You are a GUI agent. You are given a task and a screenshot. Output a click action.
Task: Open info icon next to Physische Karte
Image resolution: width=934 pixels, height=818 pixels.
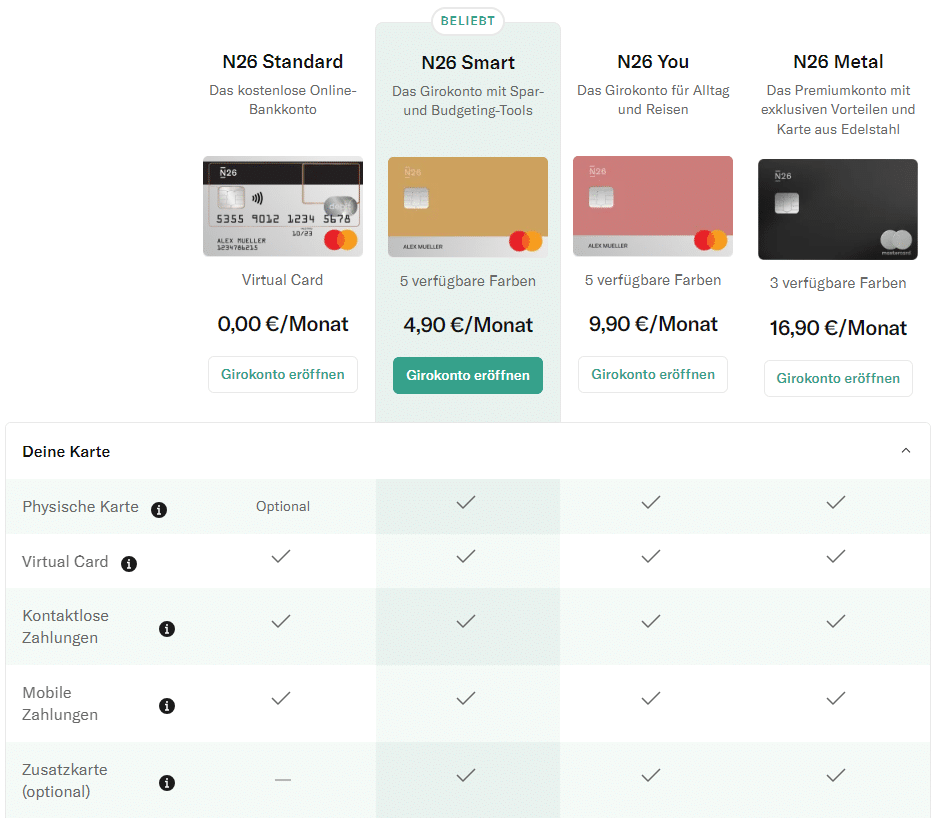click(158, 510)
